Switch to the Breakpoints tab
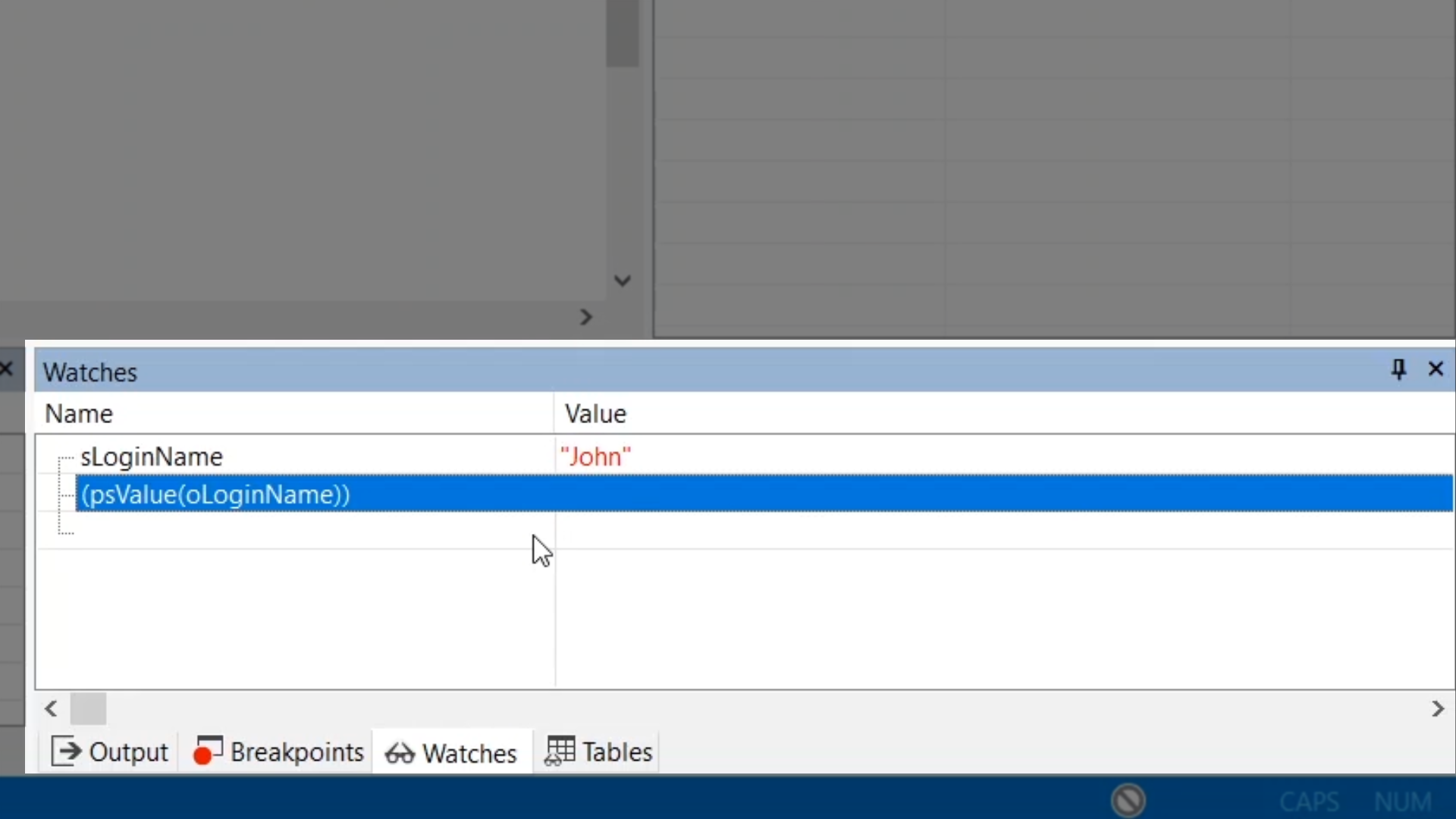1456x819 pixels. (279, 752)
